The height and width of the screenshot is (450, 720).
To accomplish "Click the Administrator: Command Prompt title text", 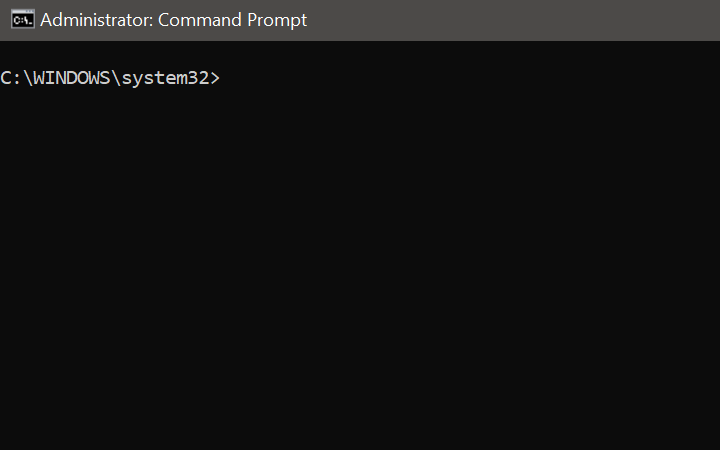I will pyautogui.click(x=174, y=20).
